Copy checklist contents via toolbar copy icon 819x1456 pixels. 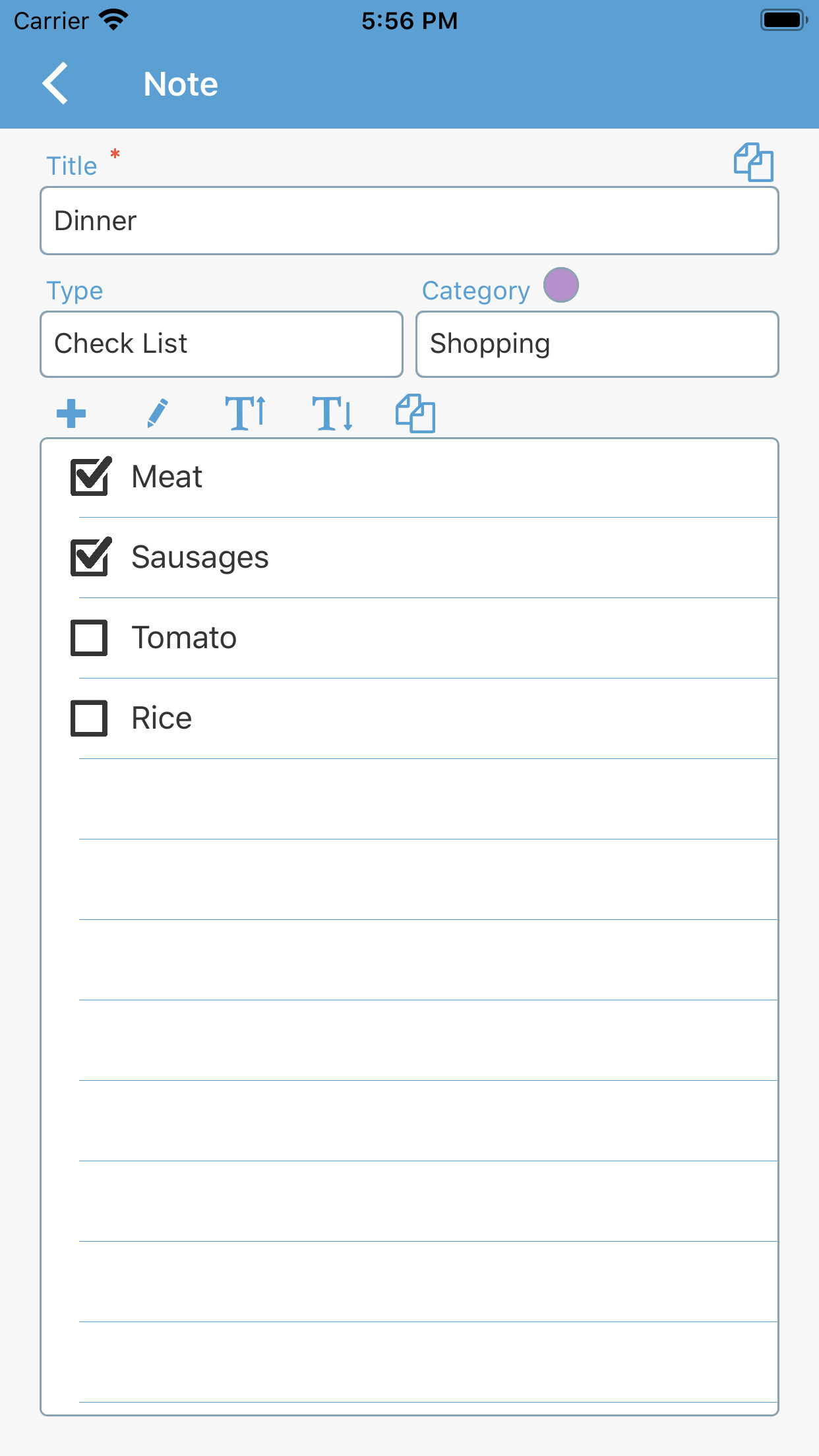pyautogui.click(x=415, y=413)
